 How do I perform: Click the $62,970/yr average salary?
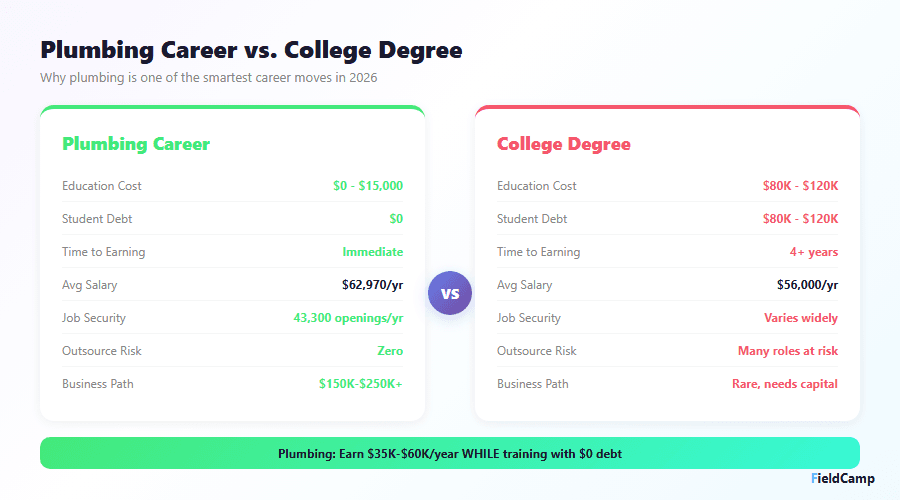pyautogui.click(x=373, y=285)
